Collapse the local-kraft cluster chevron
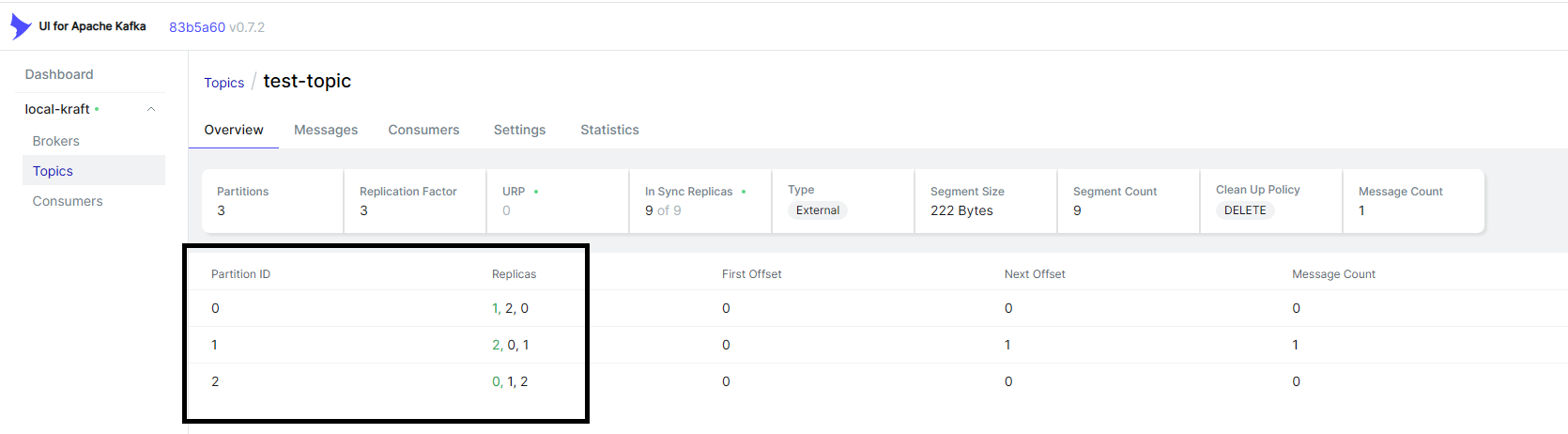The height and width of the screenshot is (434, 1568). [x=151, y=110]
